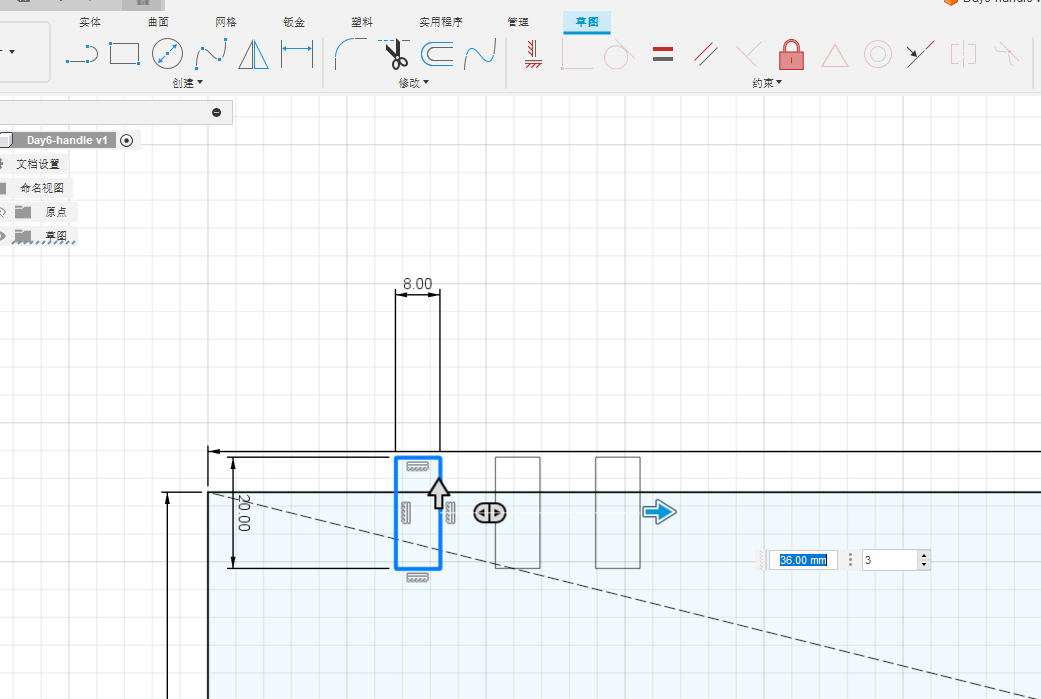Select the Rectangle sketch tool

tap(124, 54)
